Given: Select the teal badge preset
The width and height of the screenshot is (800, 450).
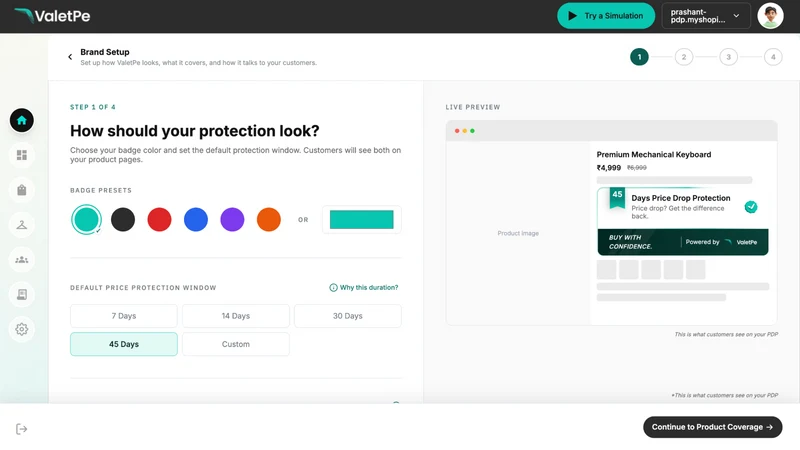Looking at the screenshot, I should [86, 219].
